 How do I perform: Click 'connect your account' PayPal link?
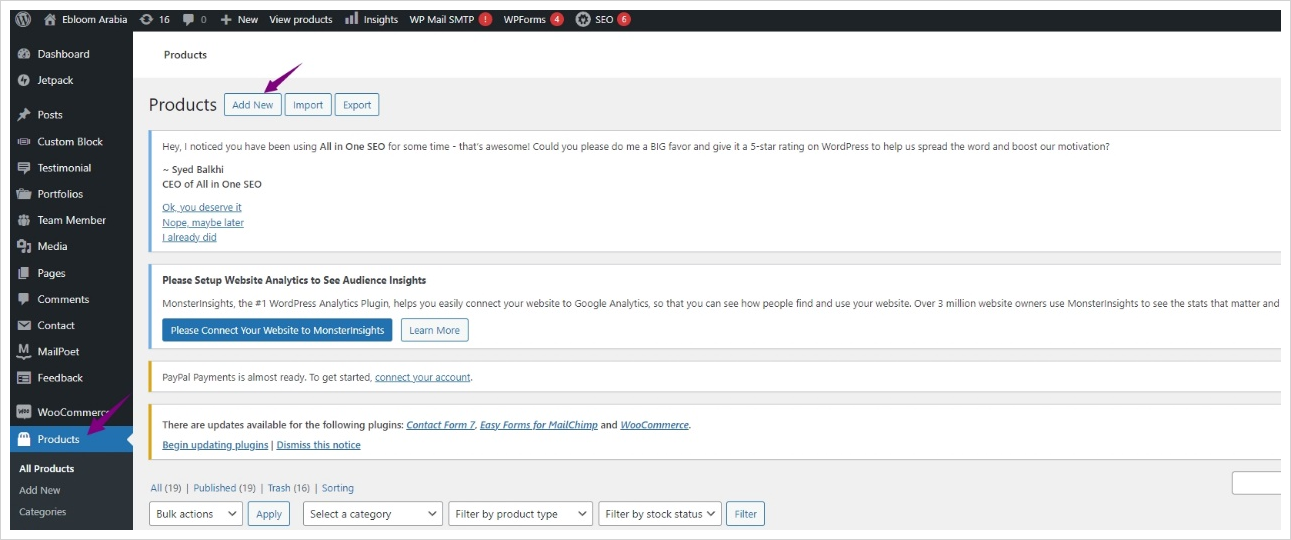423,378
